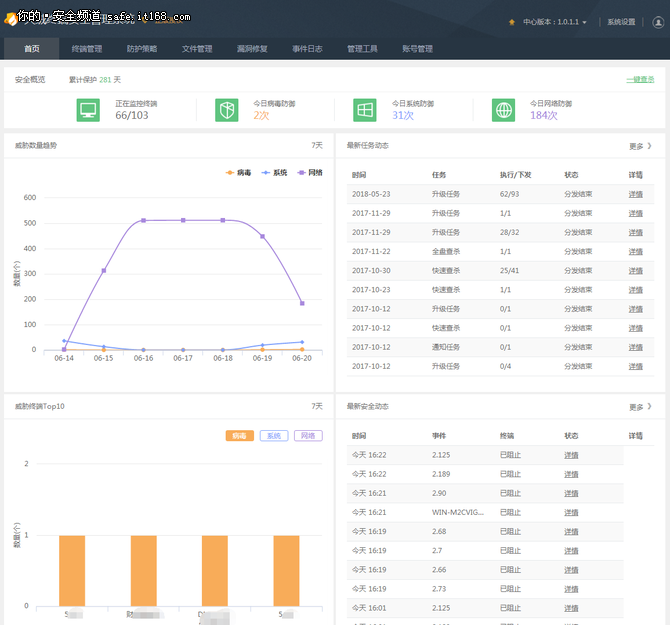Open the user account avatar icon
Viewport: 670px width, 625px height.
pyautogui.click(x=658, y=22)
